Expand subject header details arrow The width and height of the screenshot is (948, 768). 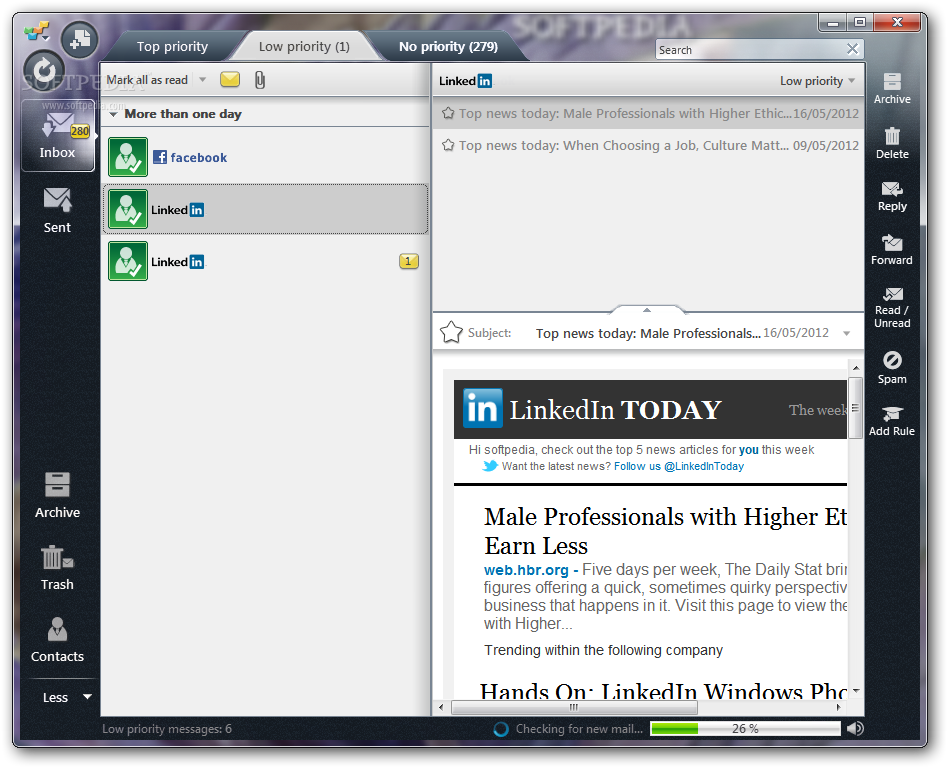click(x=846, y=333)
